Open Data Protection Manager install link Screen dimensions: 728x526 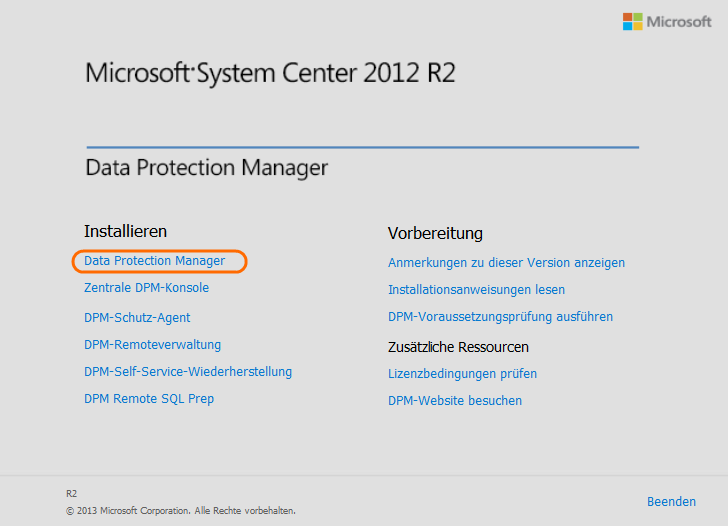click(154, 261)
